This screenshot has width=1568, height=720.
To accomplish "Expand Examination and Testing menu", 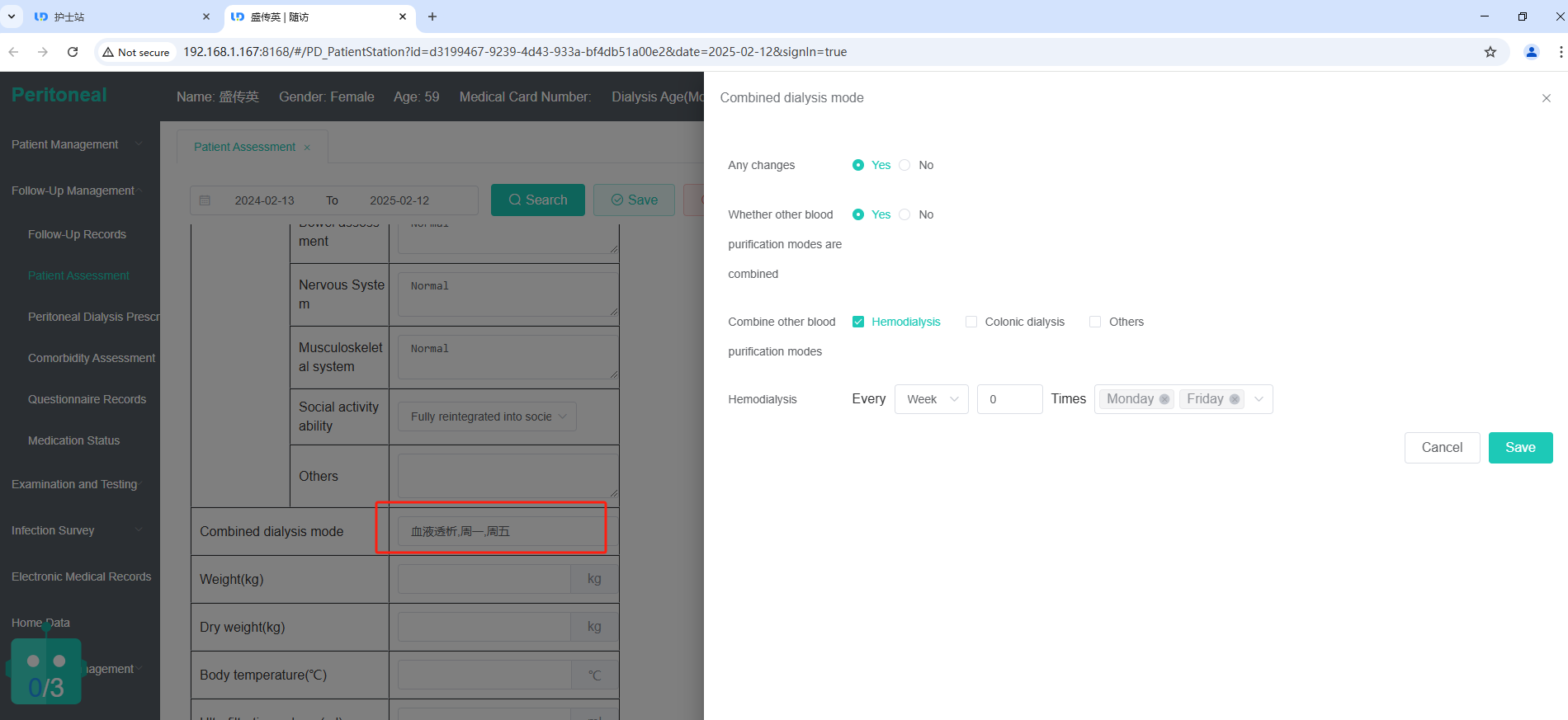I will (x=80, y=484).
